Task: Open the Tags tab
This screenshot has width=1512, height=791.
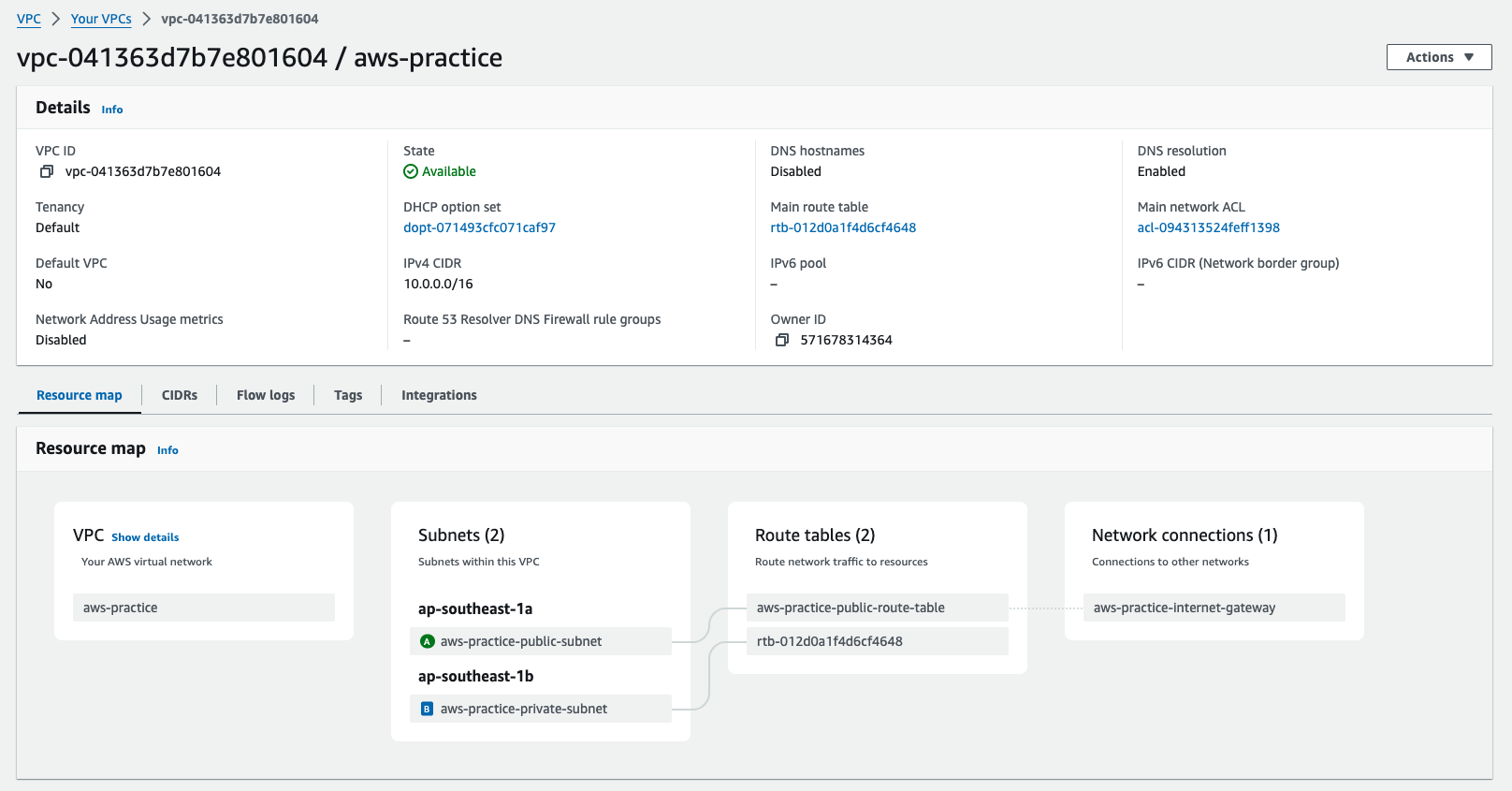Action: 348,395
